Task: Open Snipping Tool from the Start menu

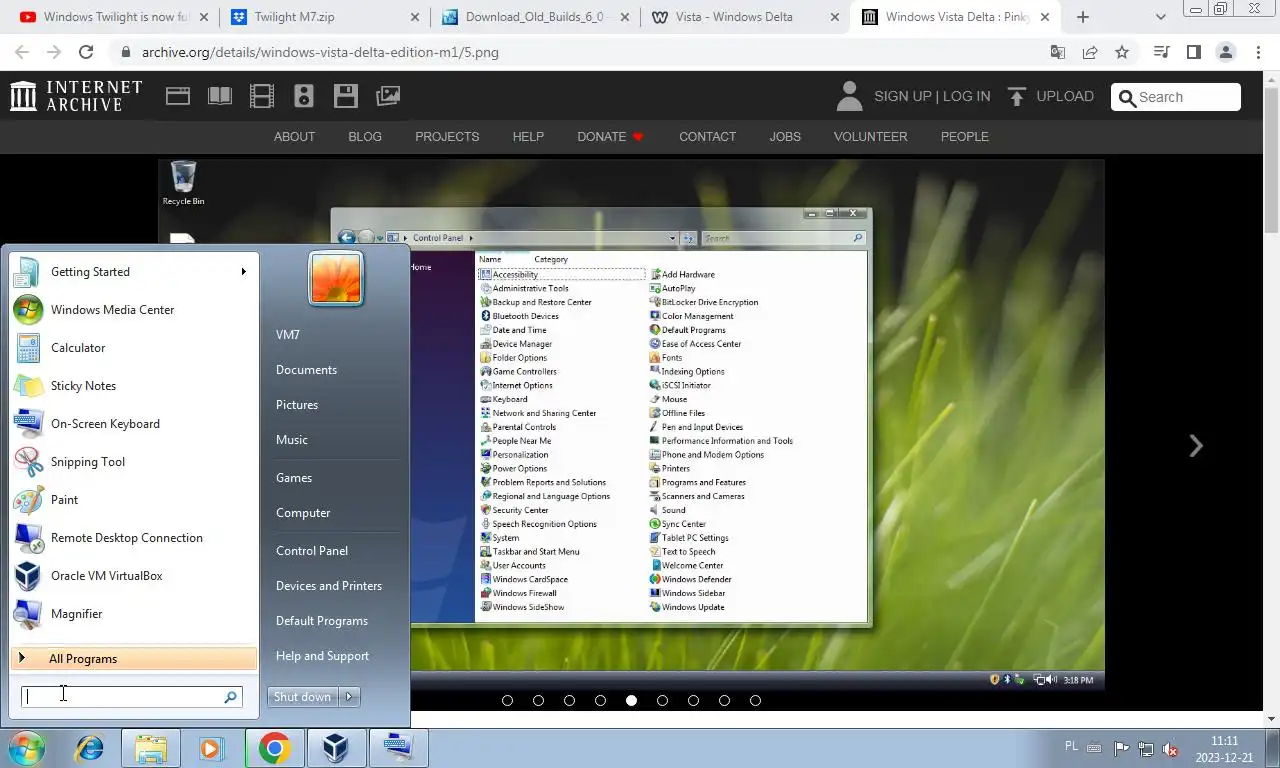Action: click(x=134, y=462)
